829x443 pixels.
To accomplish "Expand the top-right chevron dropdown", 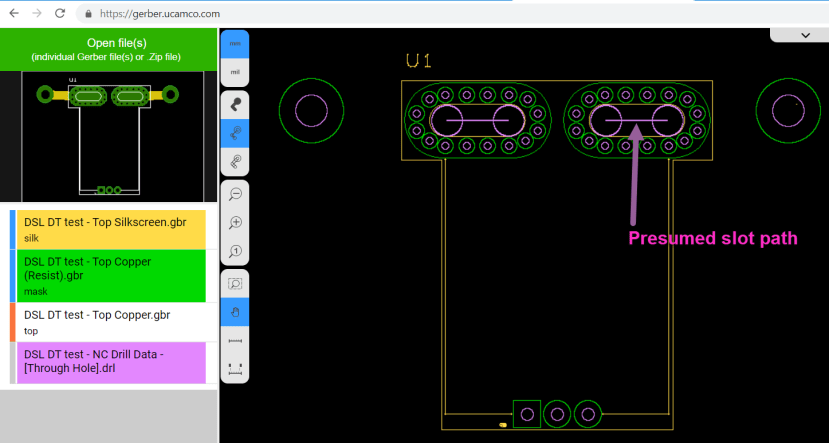I will click(805, 35).
